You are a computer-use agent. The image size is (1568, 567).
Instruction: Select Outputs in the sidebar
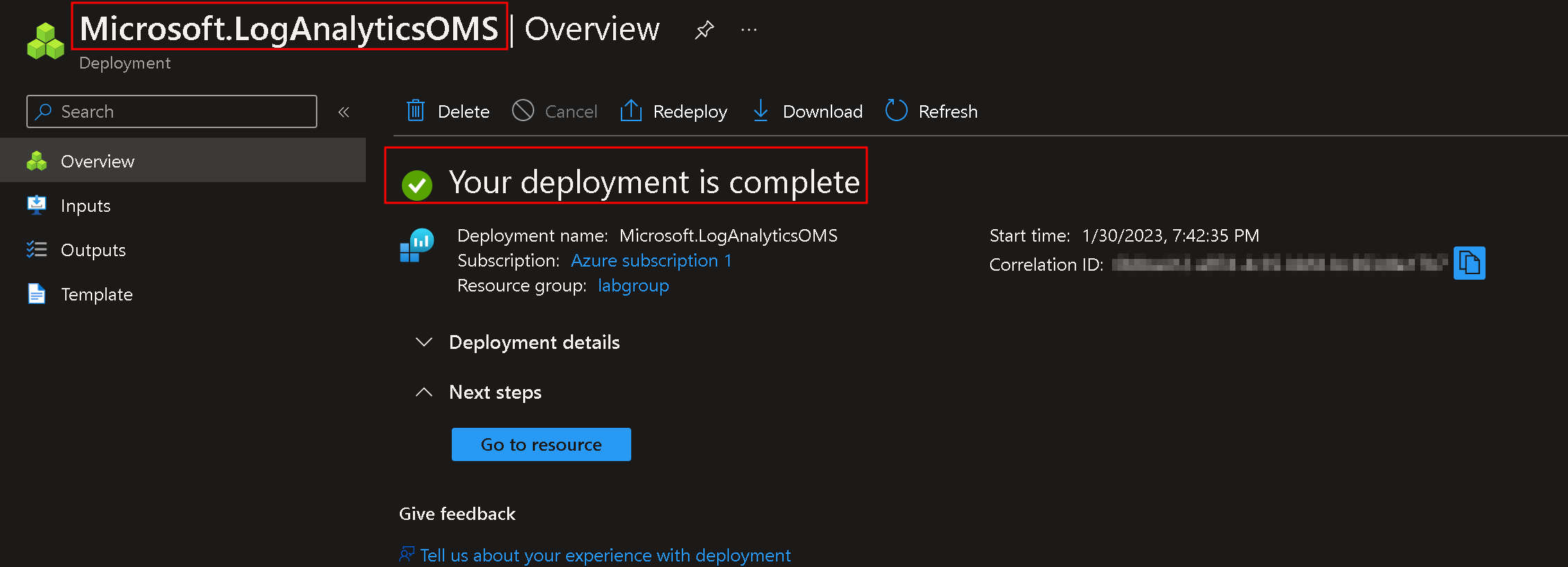pos(93,250)
